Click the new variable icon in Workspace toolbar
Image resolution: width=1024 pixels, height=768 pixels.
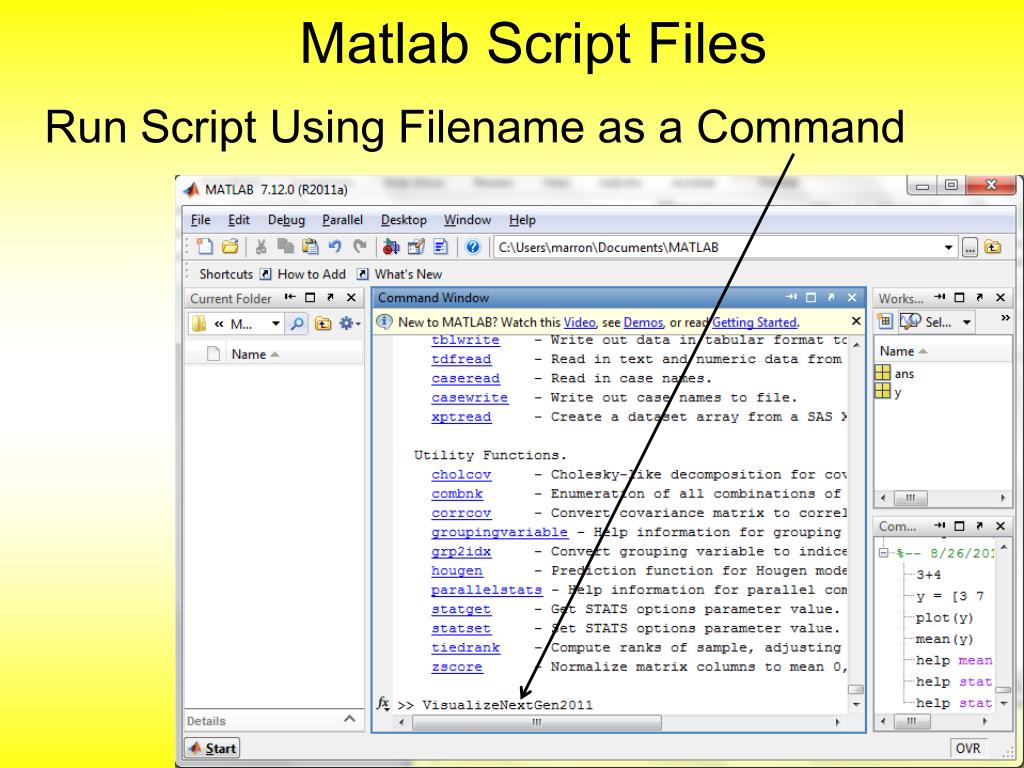(884, 321)
